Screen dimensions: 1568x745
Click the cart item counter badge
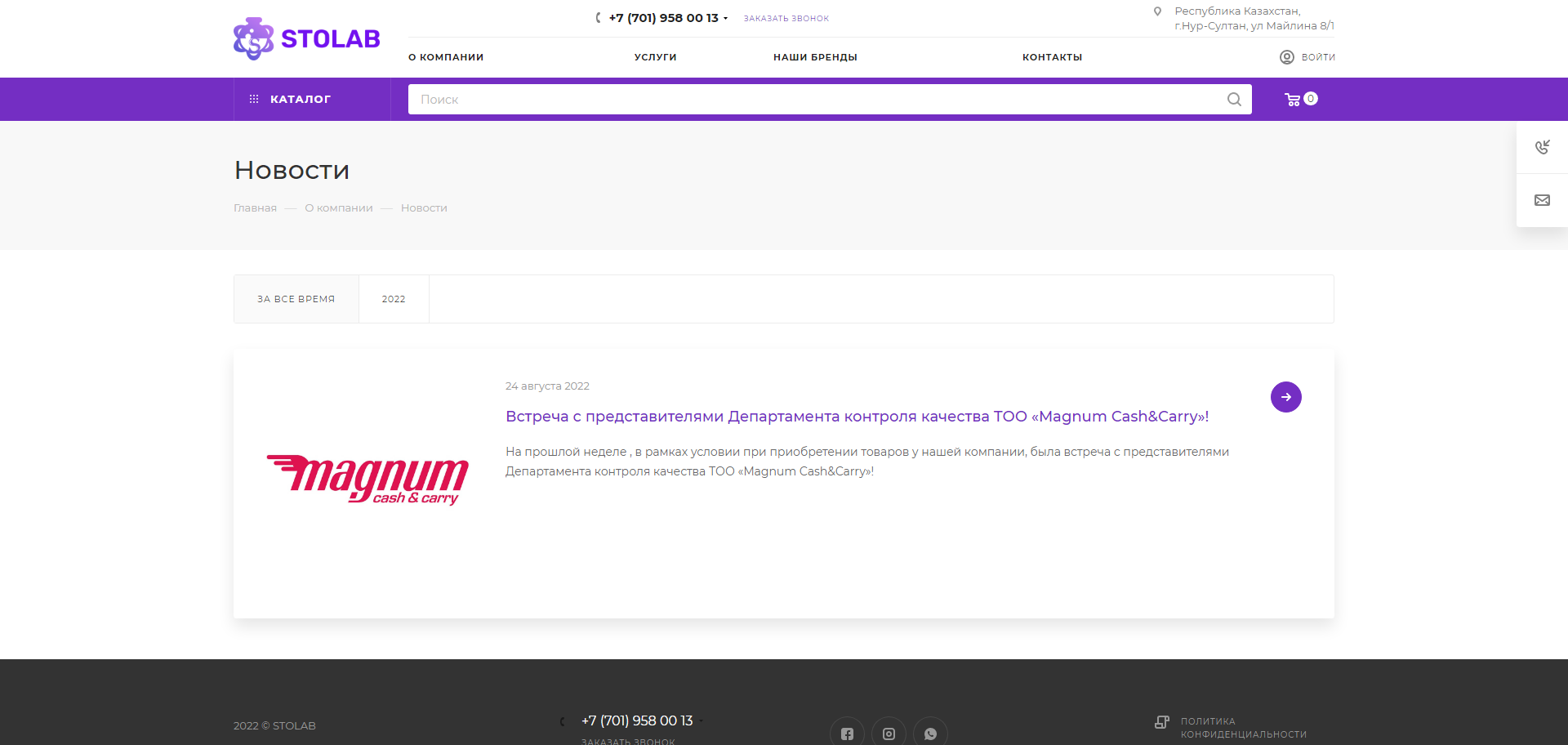1311,98
